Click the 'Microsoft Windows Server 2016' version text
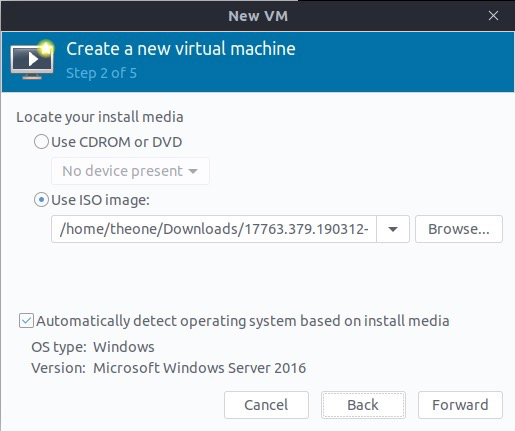 pos(199,368)
